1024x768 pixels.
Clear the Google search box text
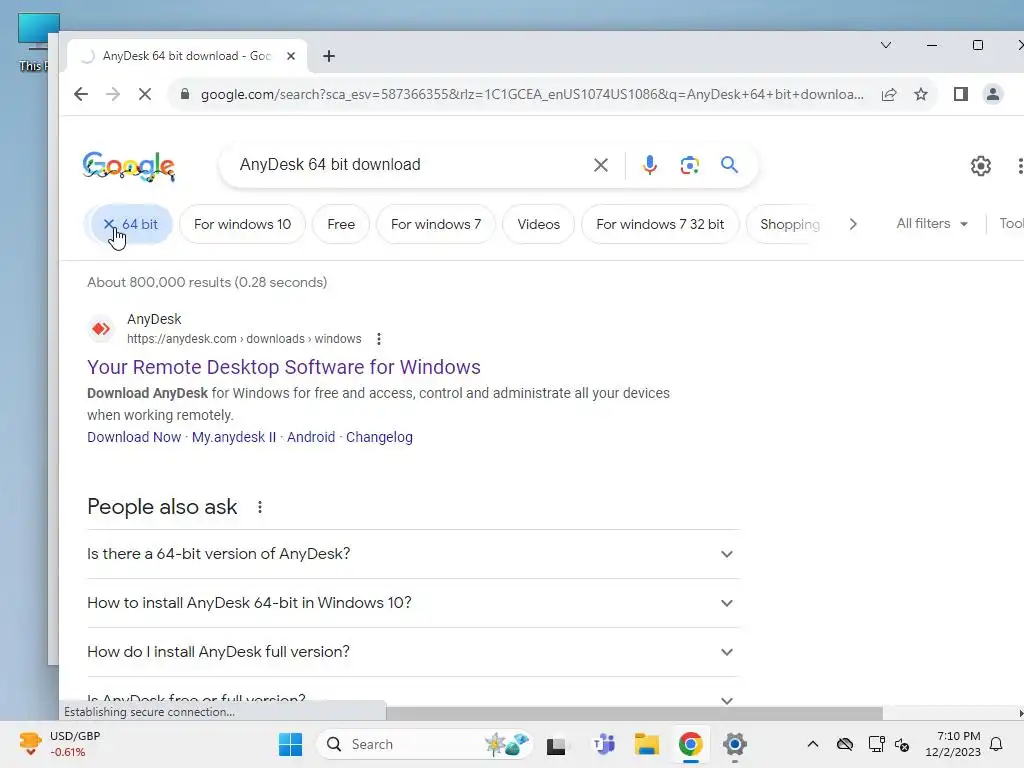601,165
